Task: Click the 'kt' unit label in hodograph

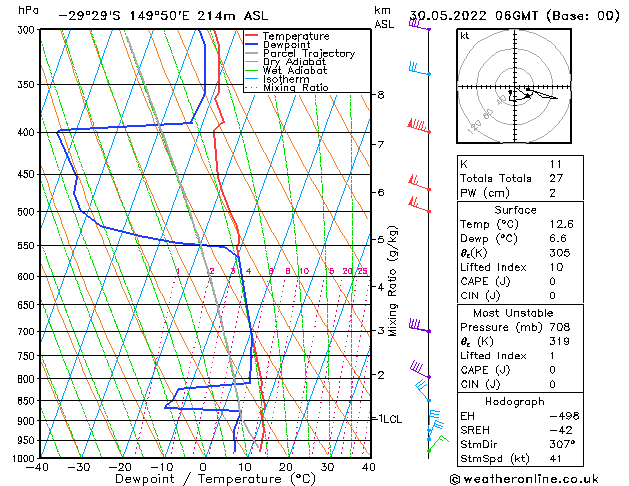Action: (465, 36)
